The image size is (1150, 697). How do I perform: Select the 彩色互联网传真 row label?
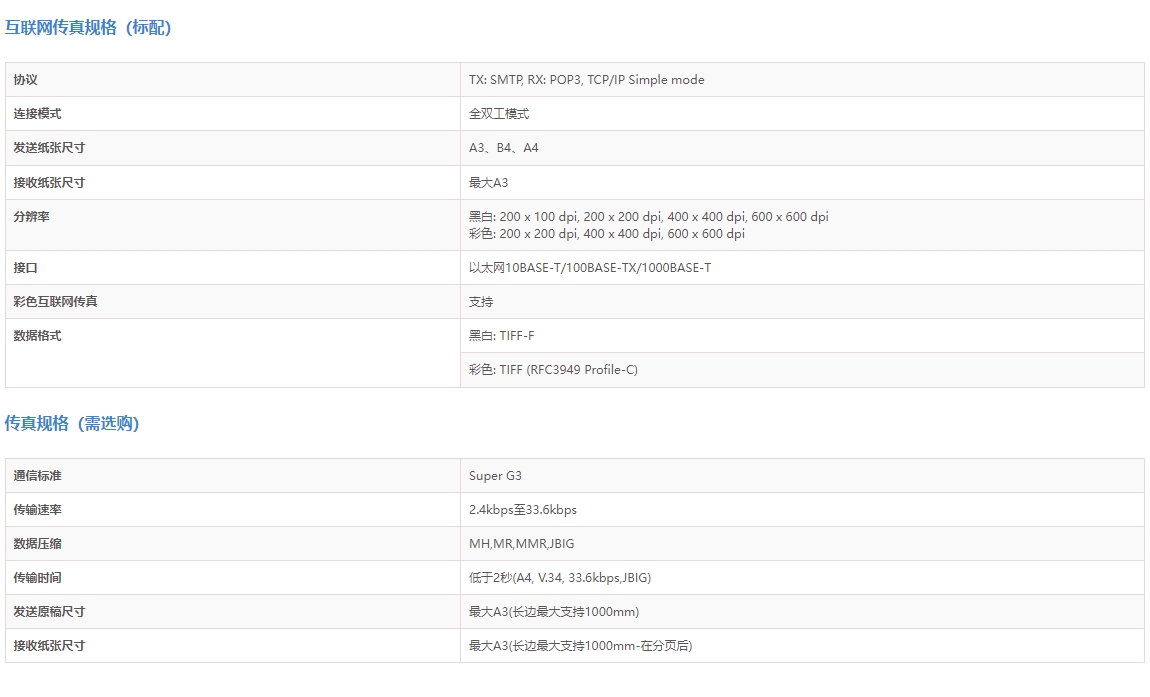pos(55,302)
